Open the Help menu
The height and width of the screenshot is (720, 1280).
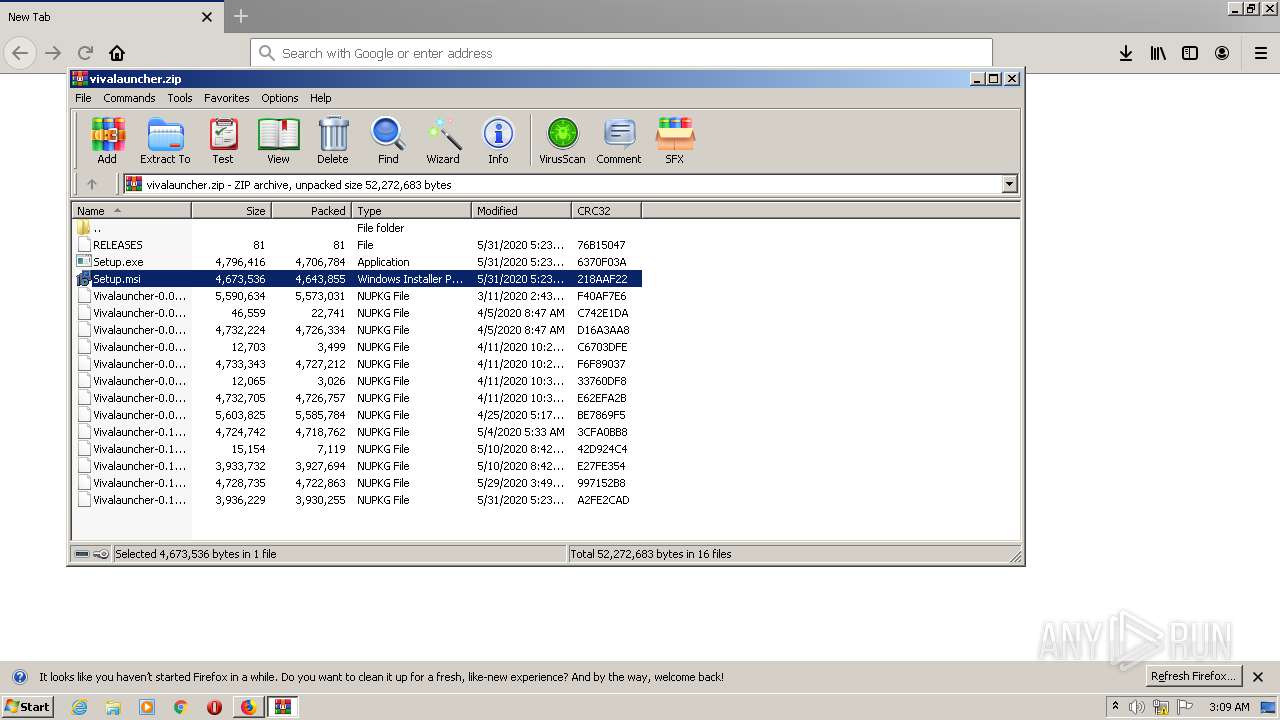tap(321, 98)
